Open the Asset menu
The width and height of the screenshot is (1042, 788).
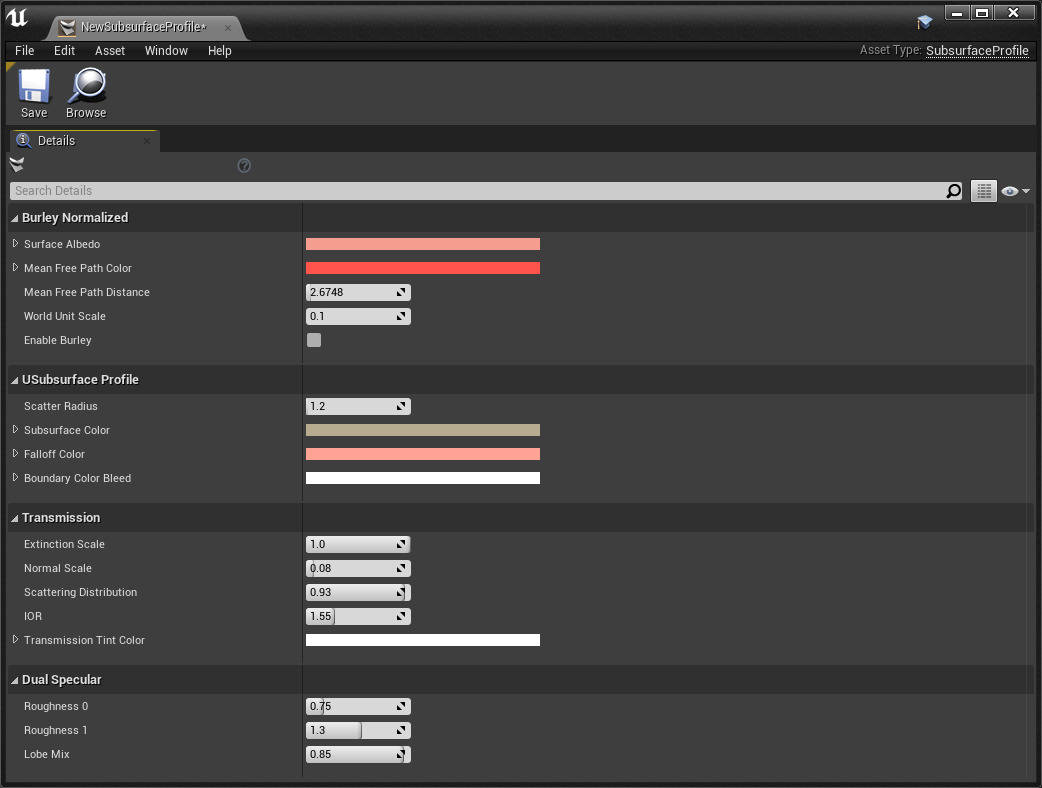pyautogui.click(x=110, y=50)
